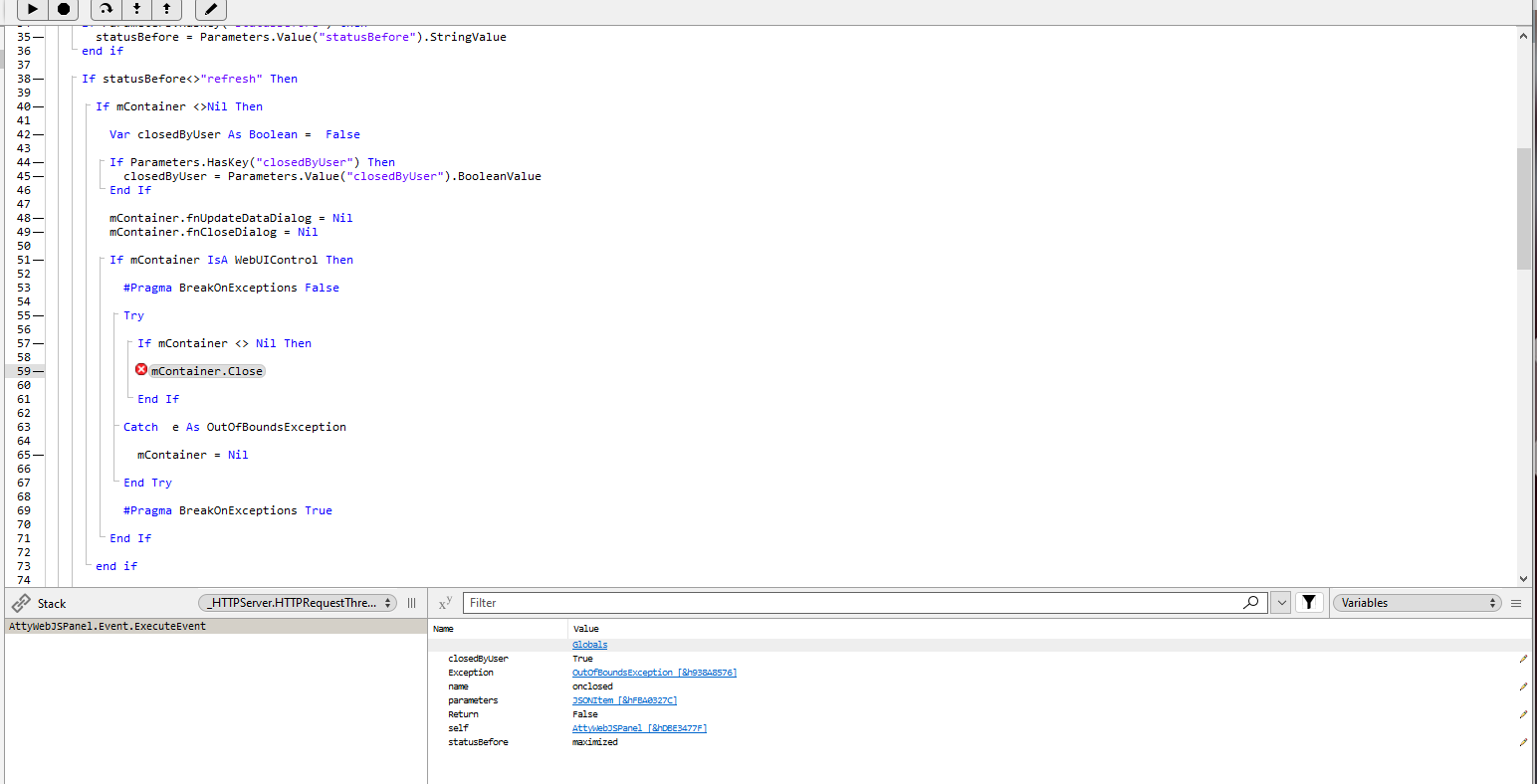1537x784 pixels.
Task: Click the 'Var closedByUser As Boolean' line
Action: pyautogui.click(x=235, y=134)
